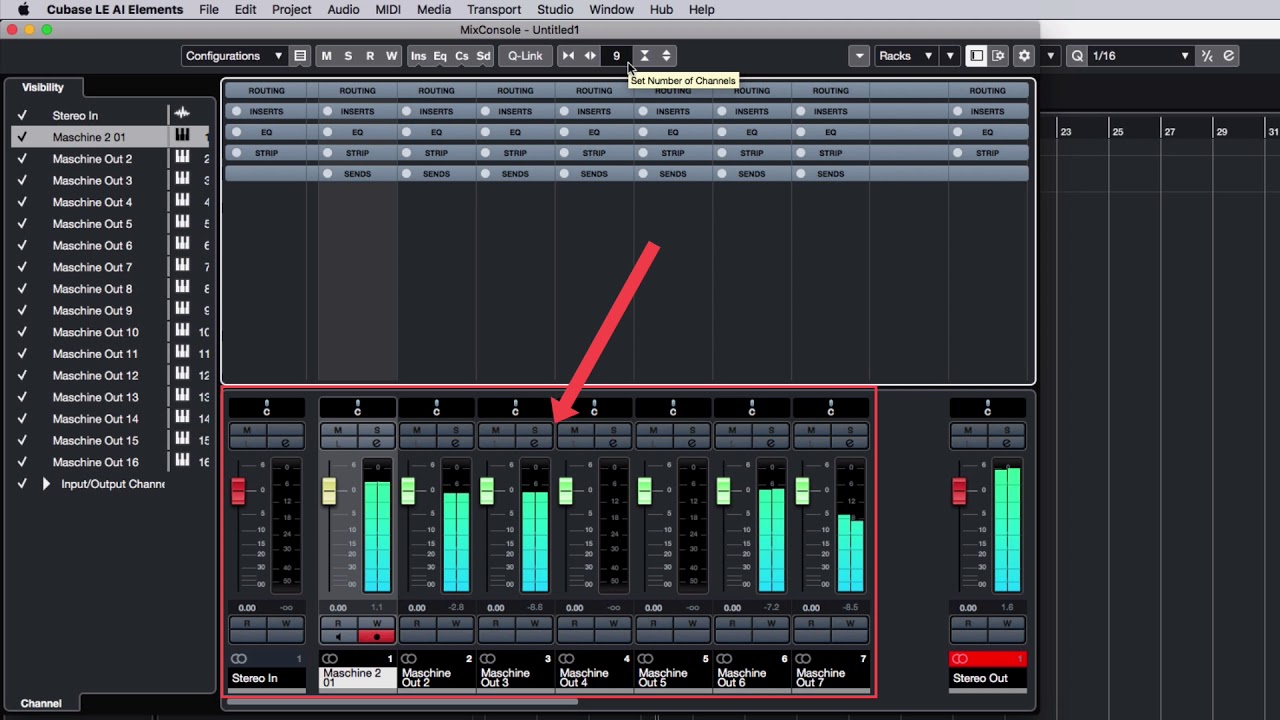Enable read automation on Maschine Out 5

point(654,623)
